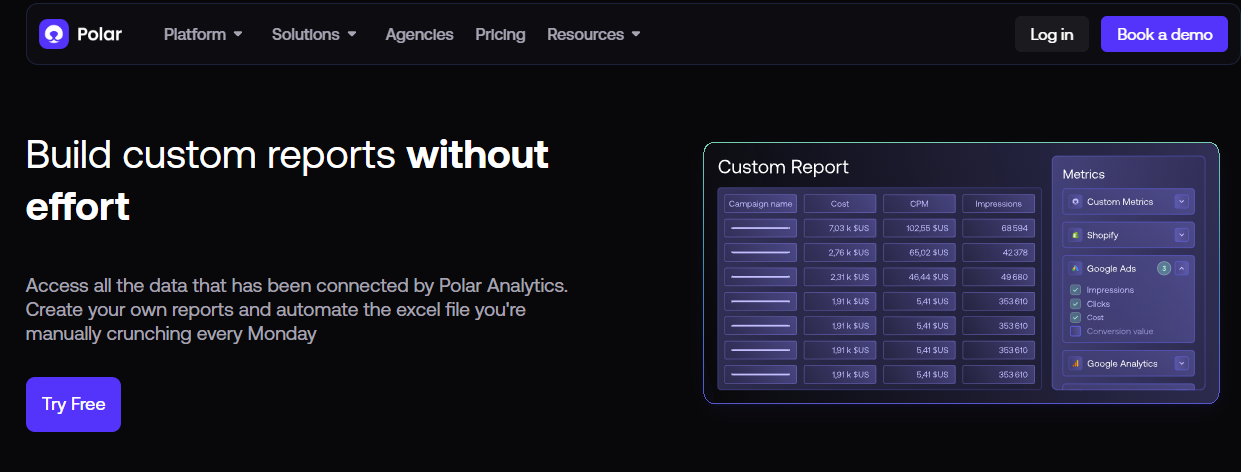
Task: Select the Campaign name column header
Action: 761,203
